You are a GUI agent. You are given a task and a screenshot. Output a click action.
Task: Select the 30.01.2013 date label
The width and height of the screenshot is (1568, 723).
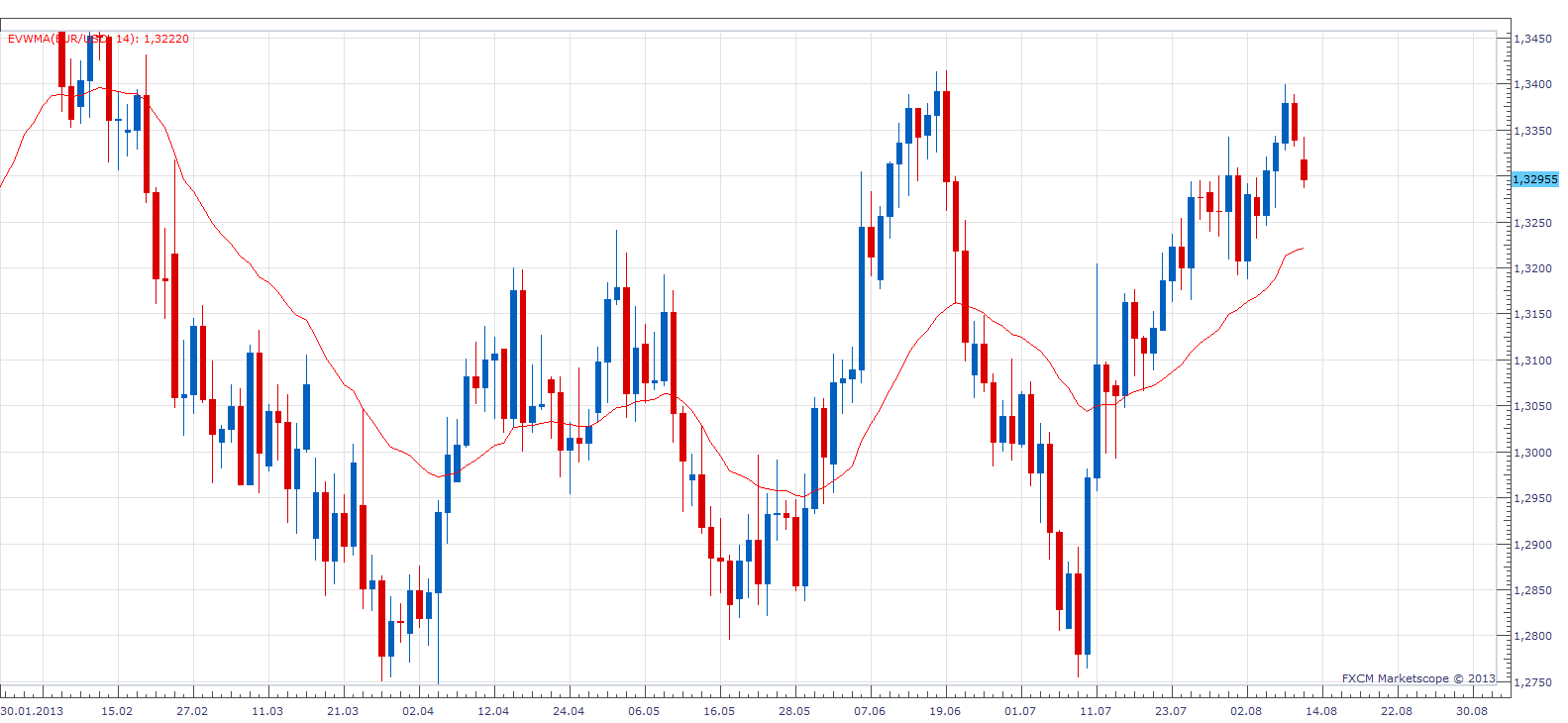click(x=33, y=711)
